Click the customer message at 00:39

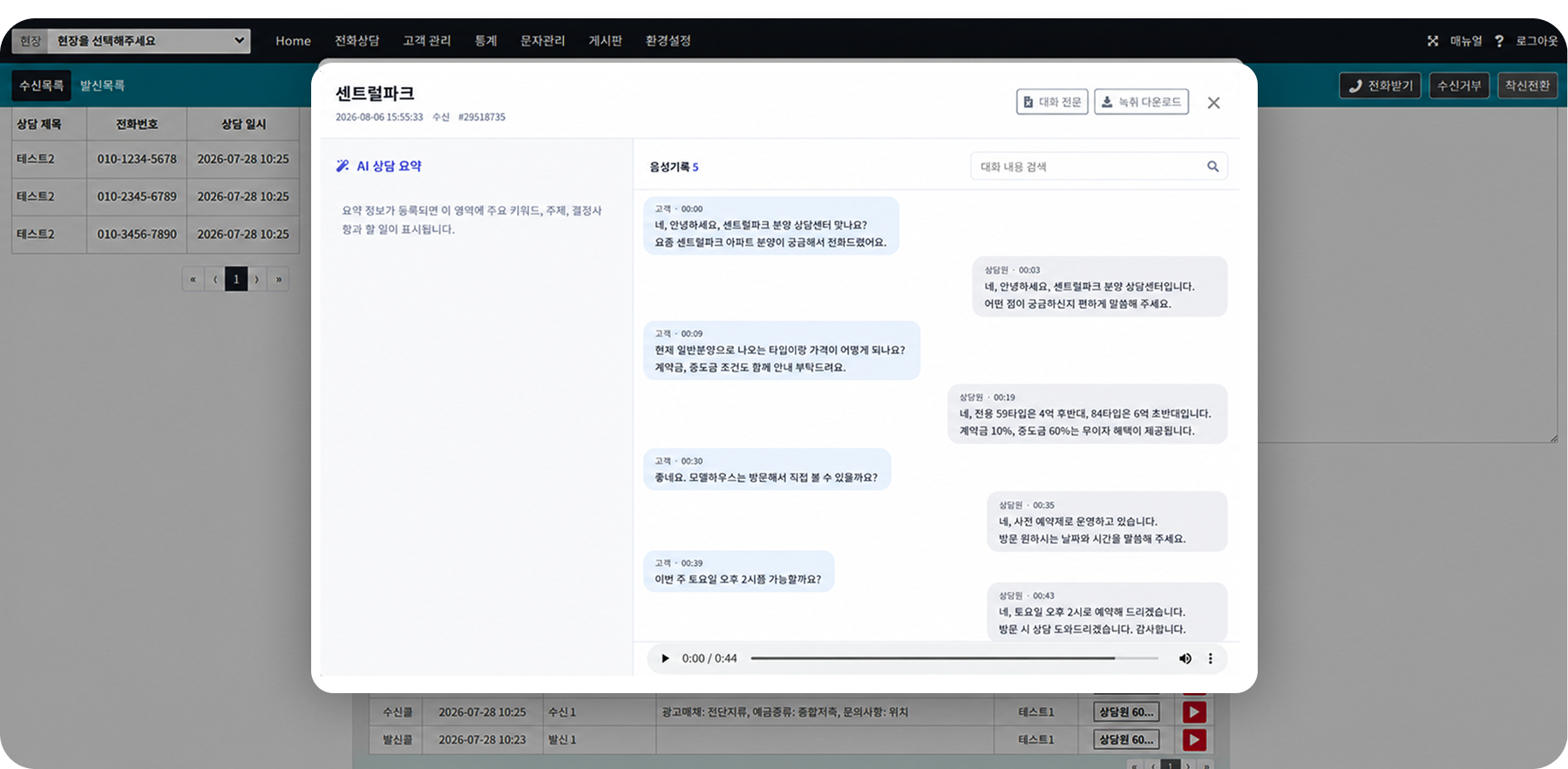click(739, 571)
